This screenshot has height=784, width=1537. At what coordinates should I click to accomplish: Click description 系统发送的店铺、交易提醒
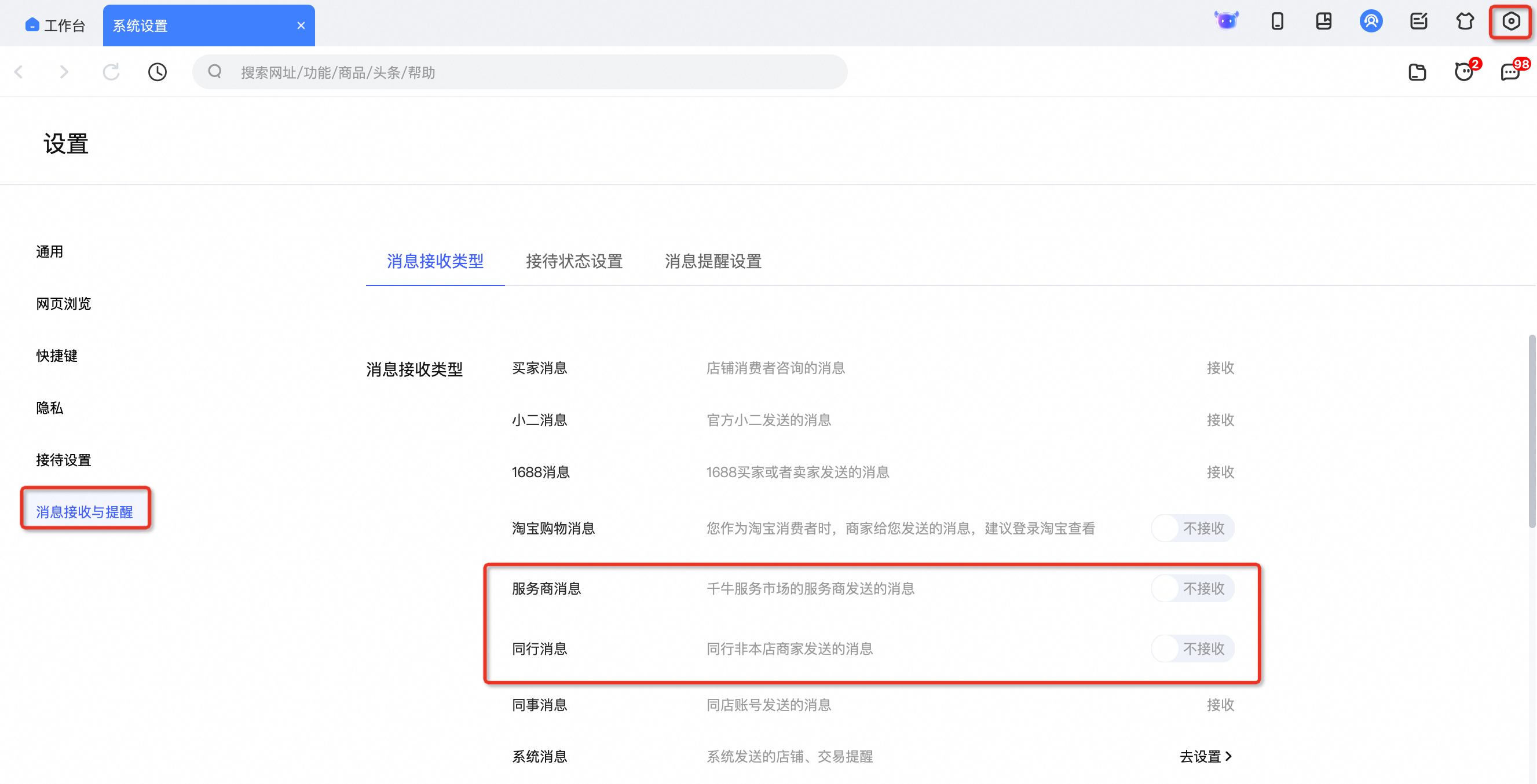[789, 757]
